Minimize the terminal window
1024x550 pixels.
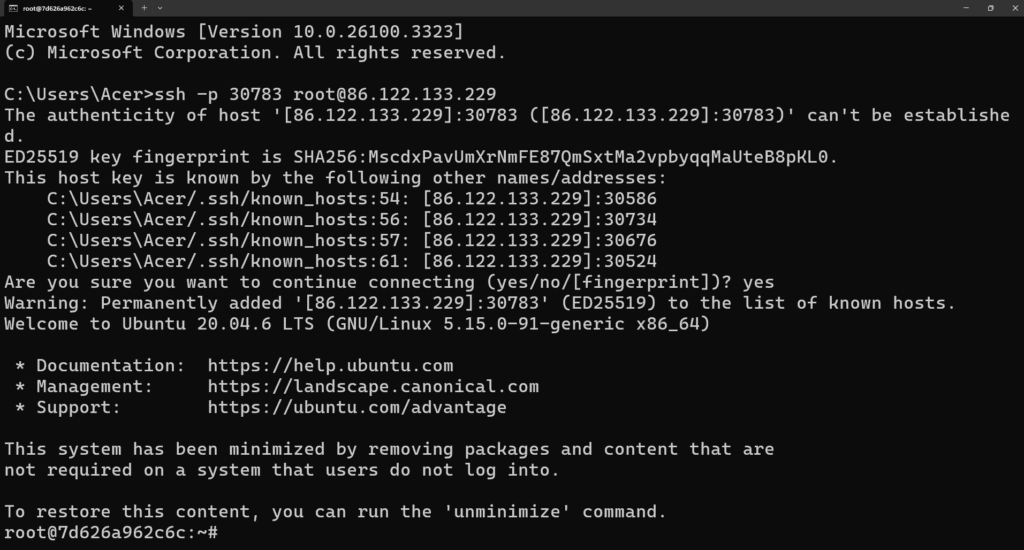[x=966, y=8]
